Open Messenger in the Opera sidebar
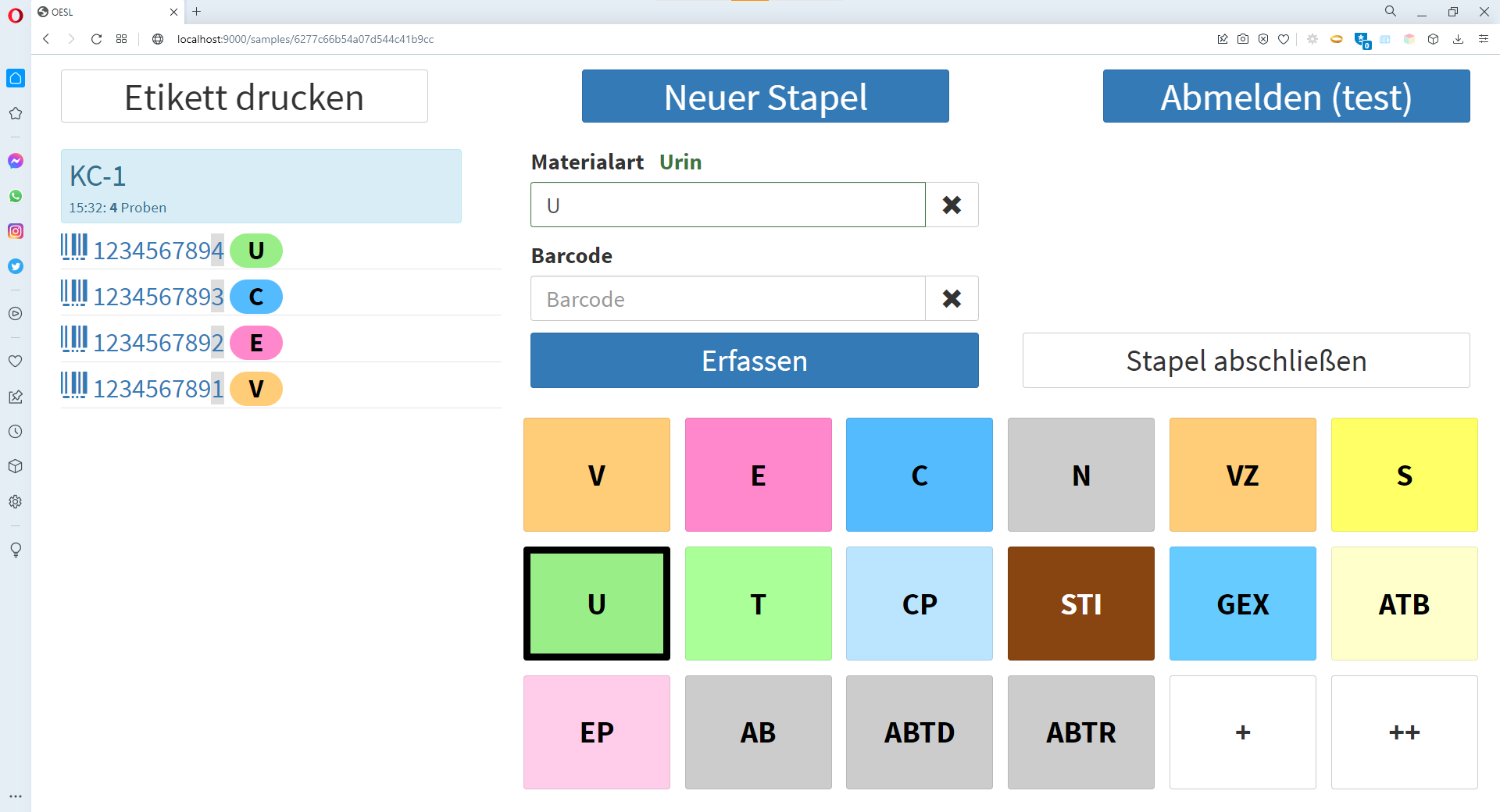This screenshot has height=812, width=1500. (16, 161)
